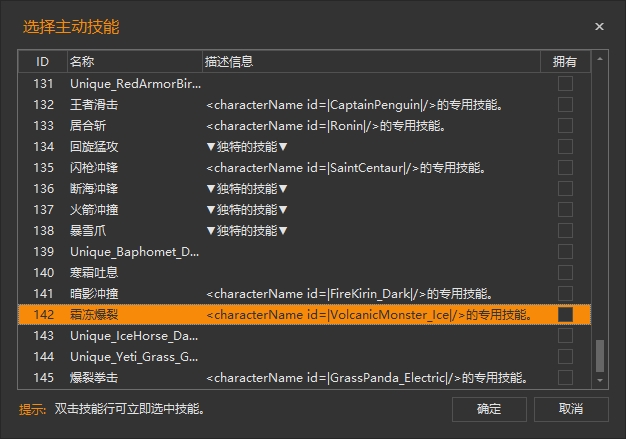Click ▼独特的技能▼ in row 136
The width and height of the screenshot is (626, 439).
pos(247,189)
